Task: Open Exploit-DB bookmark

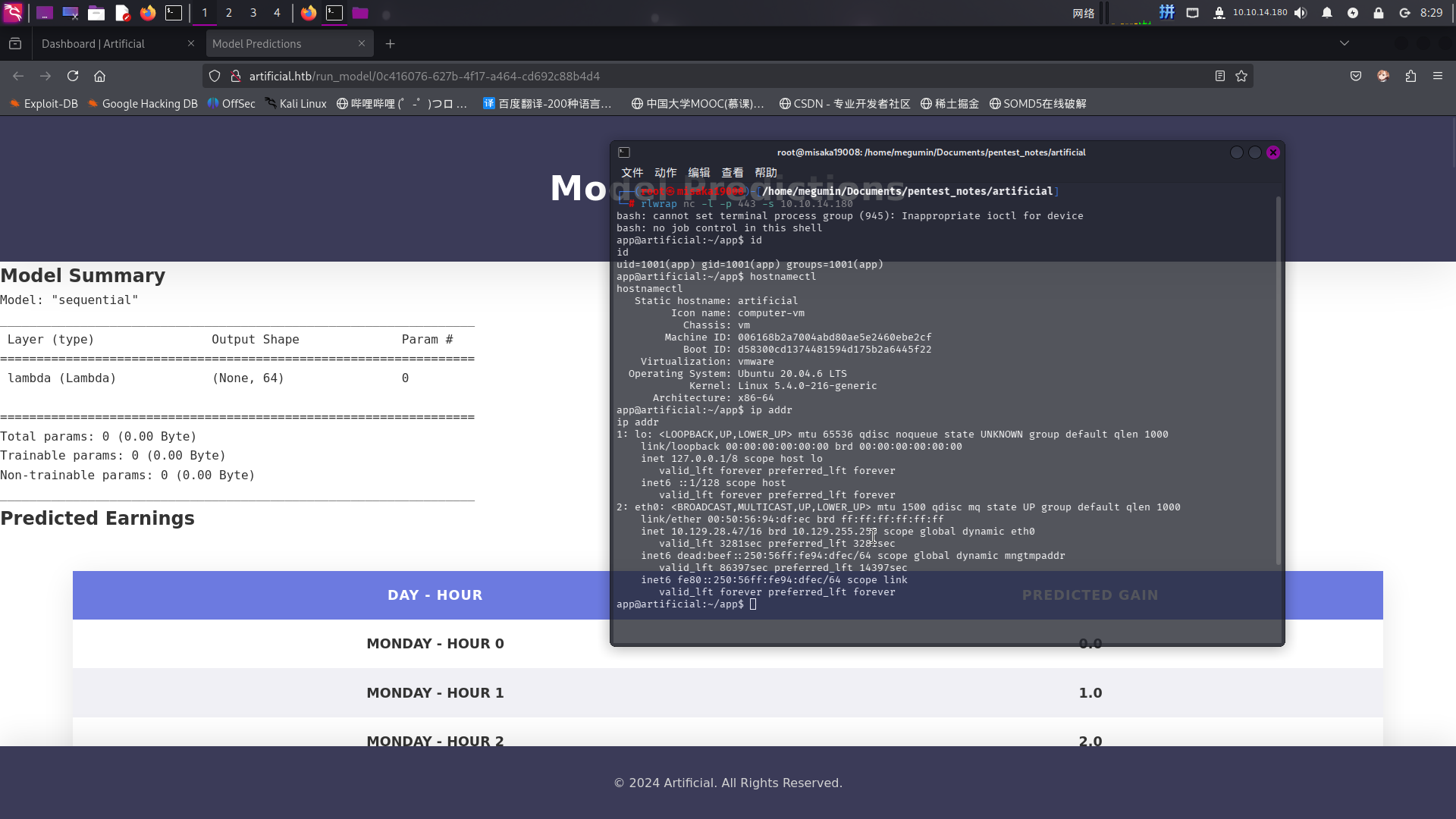Action: tap(43, 104)
